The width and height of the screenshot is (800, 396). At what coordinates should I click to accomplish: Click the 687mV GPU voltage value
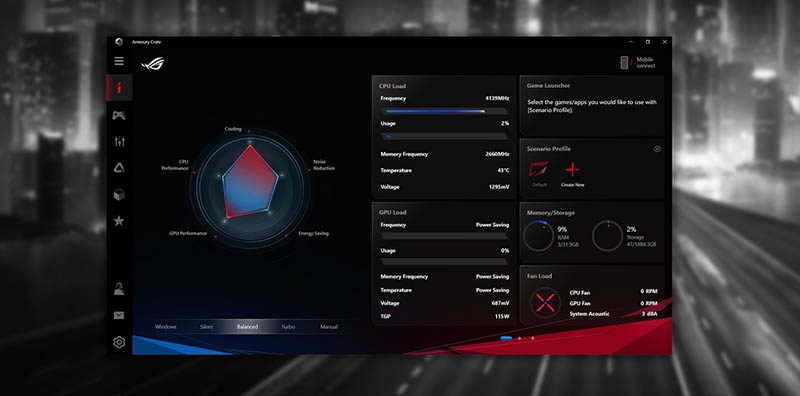coord(500,303)
